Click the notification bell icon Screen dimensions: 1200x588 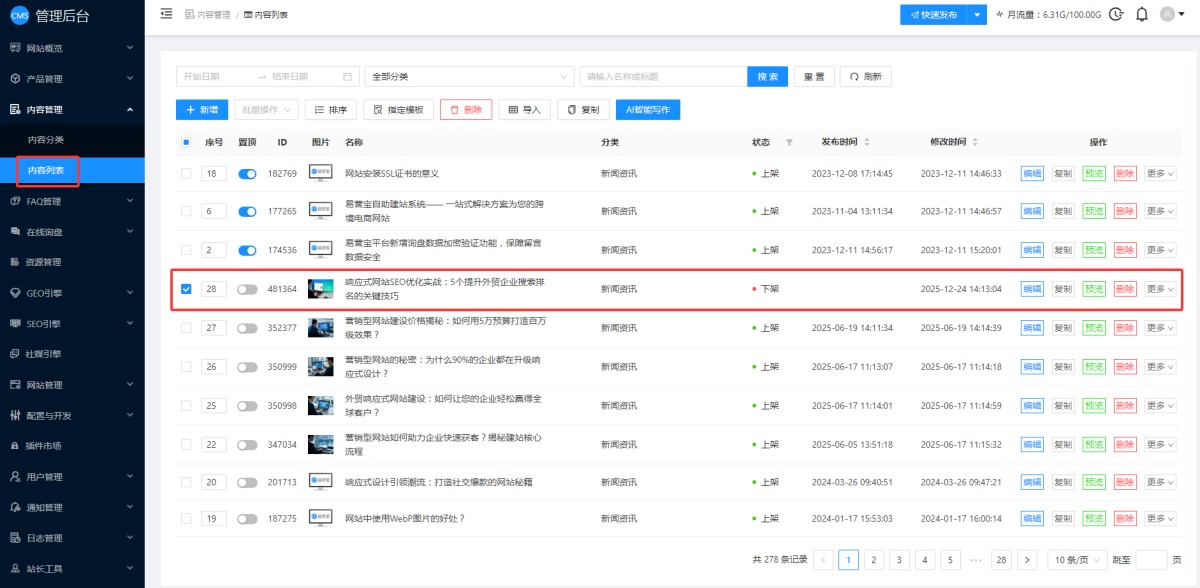pyautogui.click(x=1141, y=14)
